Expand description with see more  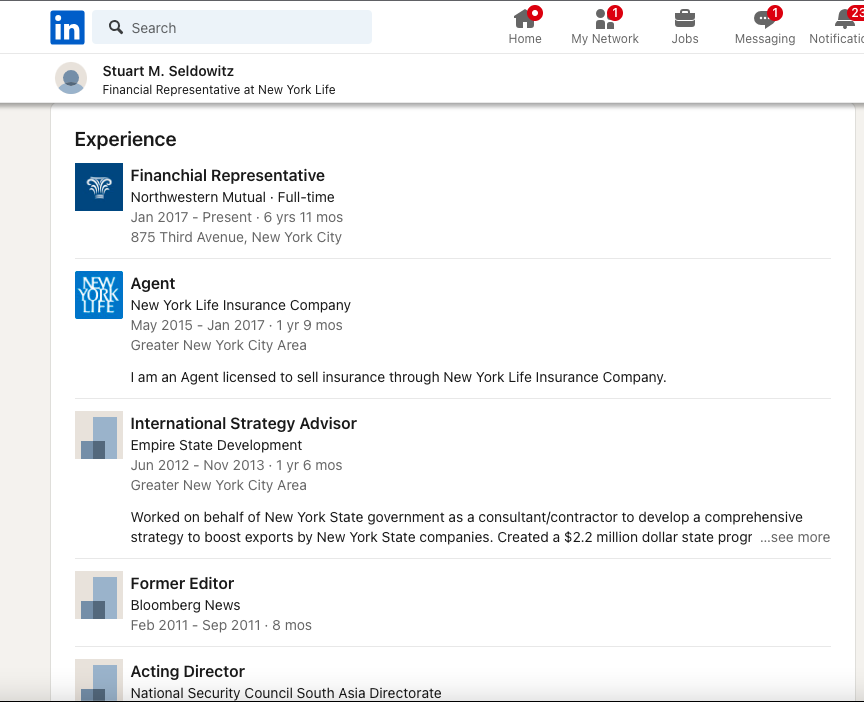[795, 537]
